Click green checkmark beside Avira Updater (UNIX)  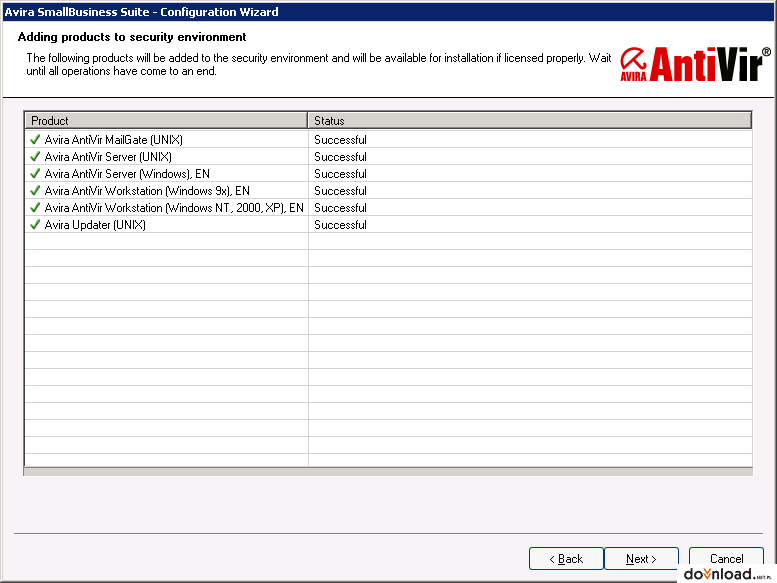point(35,224)
